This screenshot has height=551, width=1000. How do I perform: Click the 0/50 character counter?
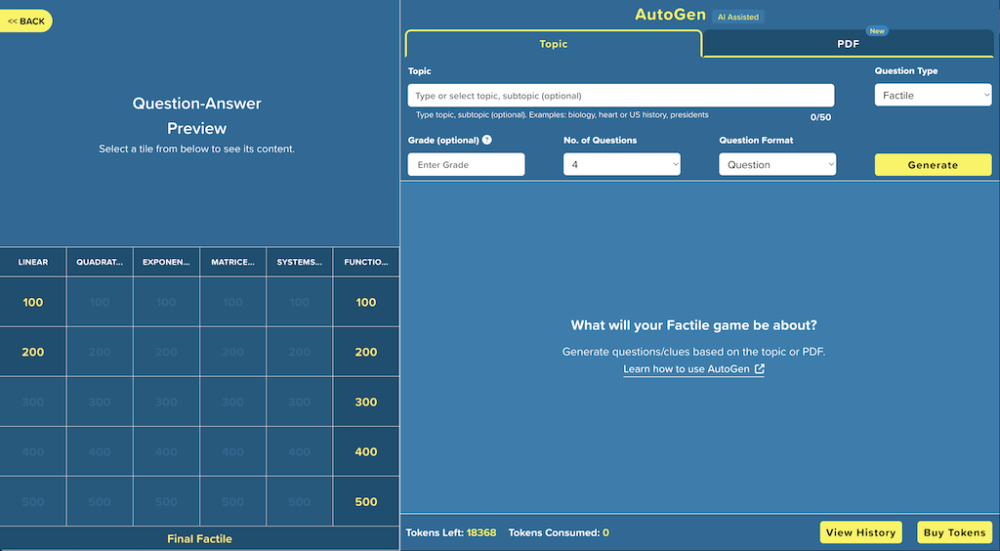(x=820, y=117)
